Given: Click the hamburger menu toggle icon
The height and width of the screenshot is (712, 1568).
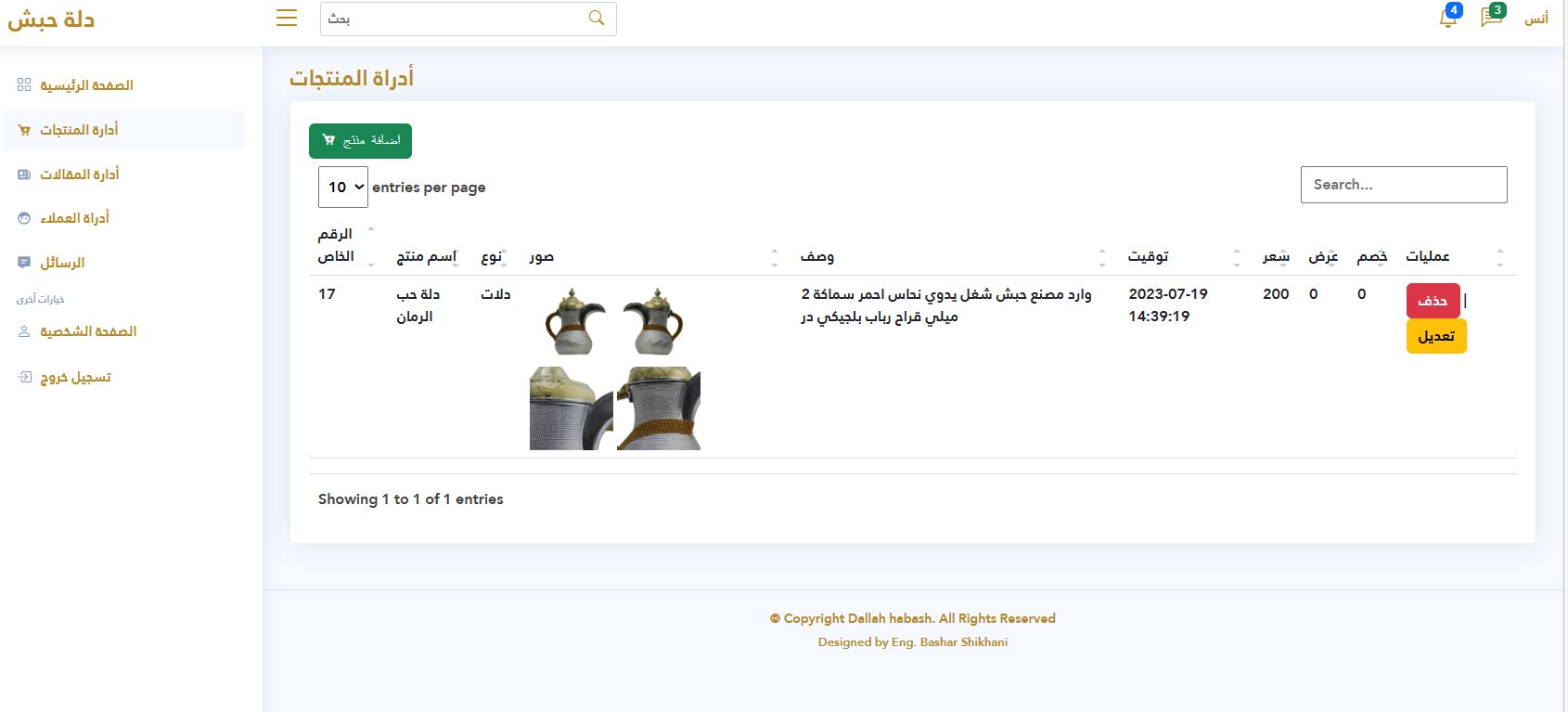Looking at the screenshot, I should tap(287, 18).
